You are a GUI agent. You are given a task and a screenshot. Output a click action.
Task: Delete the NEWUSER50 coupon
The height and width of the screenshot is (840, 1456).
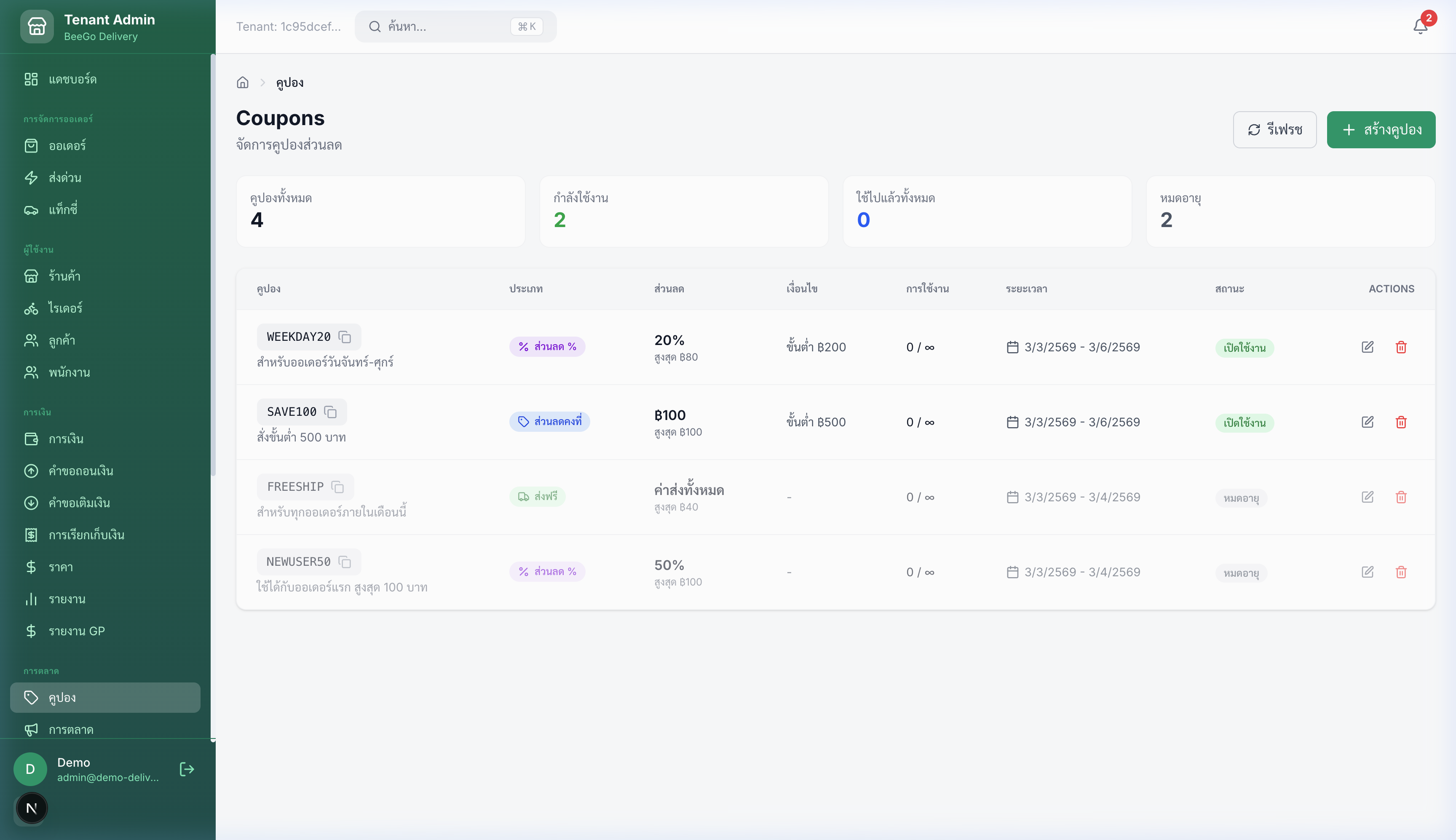tap(1401, 572)
